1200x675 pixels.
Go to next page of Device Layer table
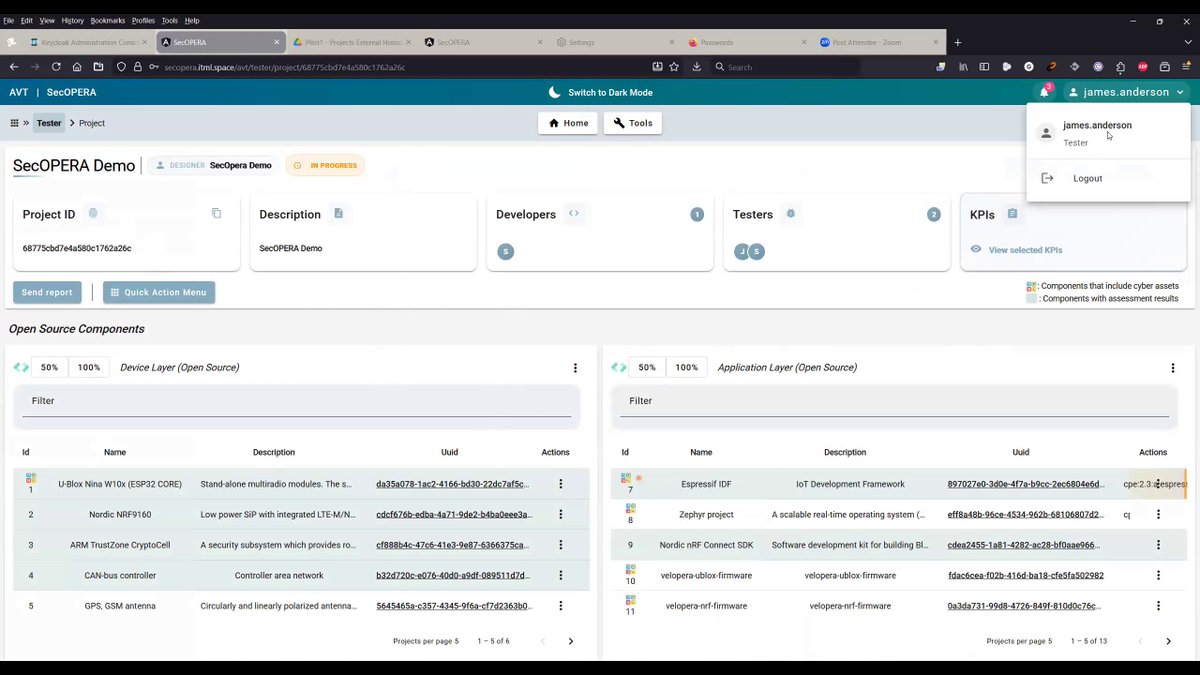[x=571, y=641]
